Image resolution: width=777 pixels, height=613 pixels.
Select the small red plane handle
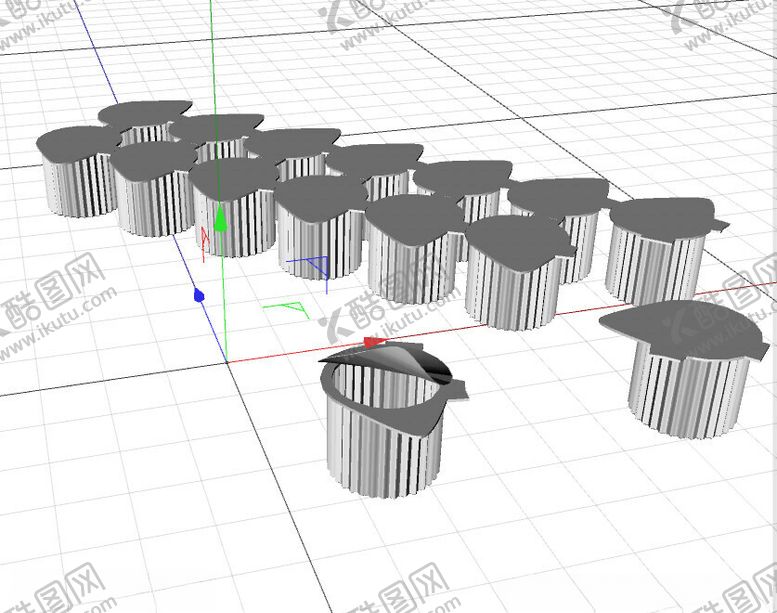[x=204, y=243]
